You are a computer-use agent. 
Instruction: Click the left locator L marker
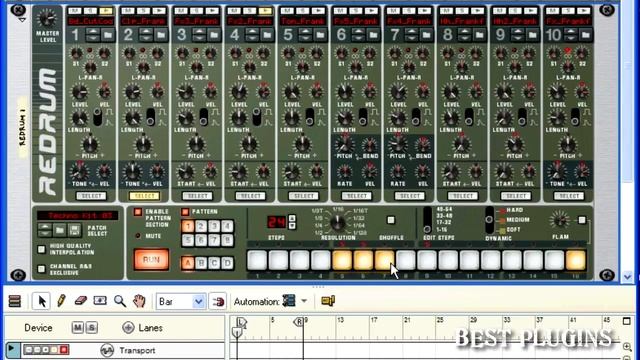pos(241,322)
